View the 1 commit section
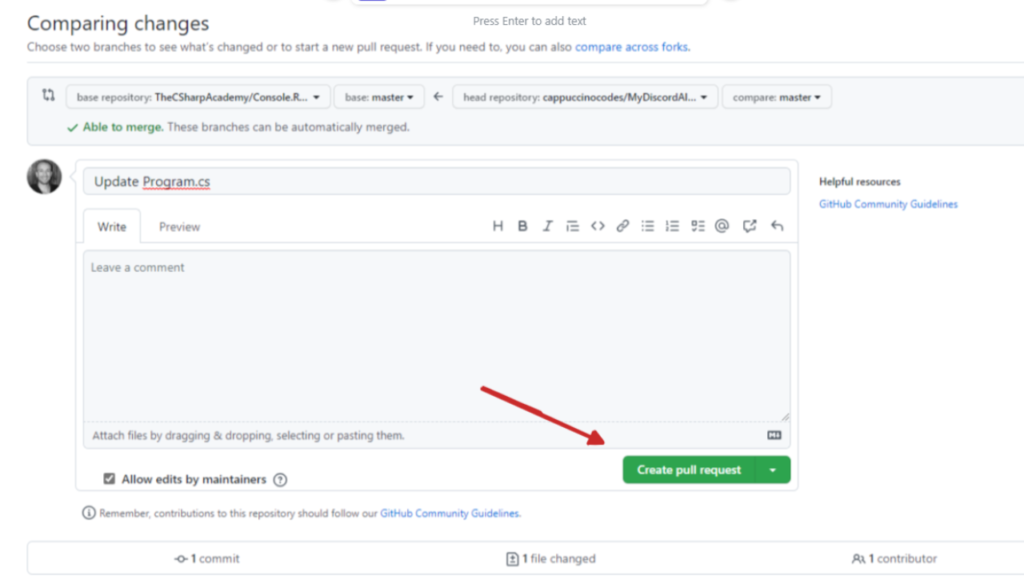This screenshot has width=1024, height=576. pyautogui.click(x=207, y=558)
